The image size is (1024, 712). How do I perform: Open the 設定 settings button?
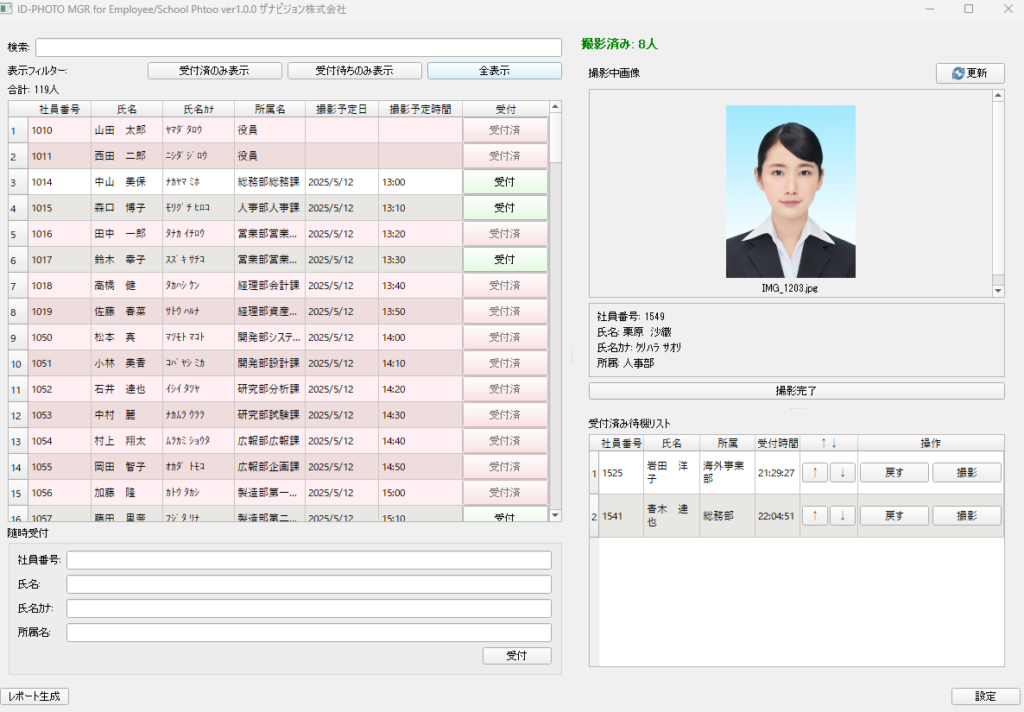[985, 697]
